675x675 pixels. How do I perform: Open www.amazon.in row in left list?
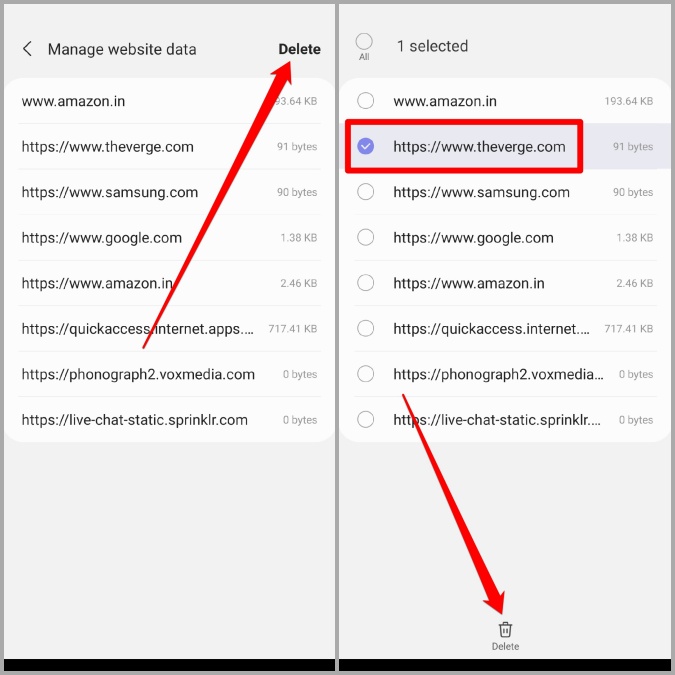169,101
